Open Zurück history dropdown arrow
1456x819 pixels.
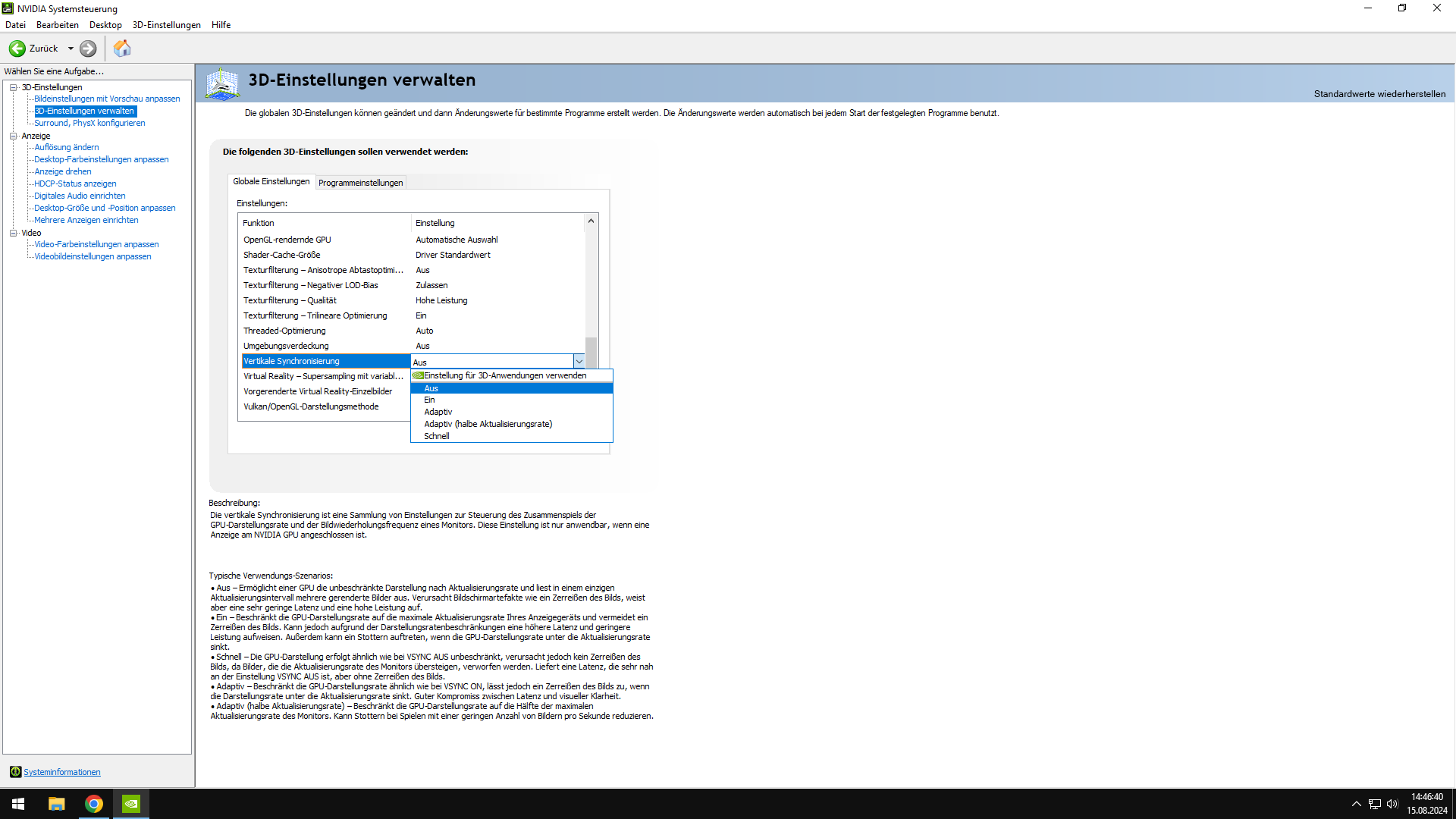(71, 49)
